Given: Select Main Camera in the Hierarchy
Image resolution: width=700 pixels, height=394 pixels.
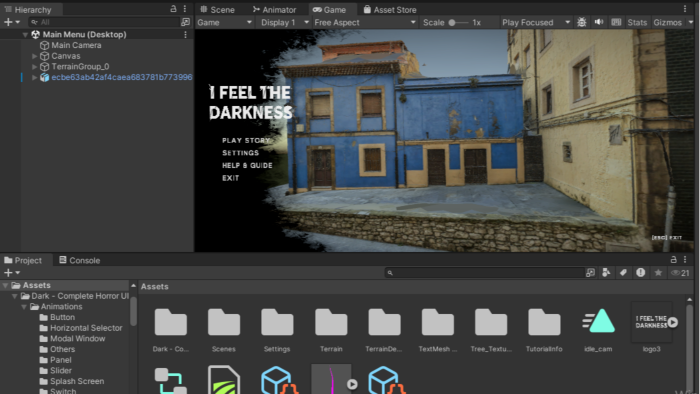Looking at the screenshot, I should point(76,45).
